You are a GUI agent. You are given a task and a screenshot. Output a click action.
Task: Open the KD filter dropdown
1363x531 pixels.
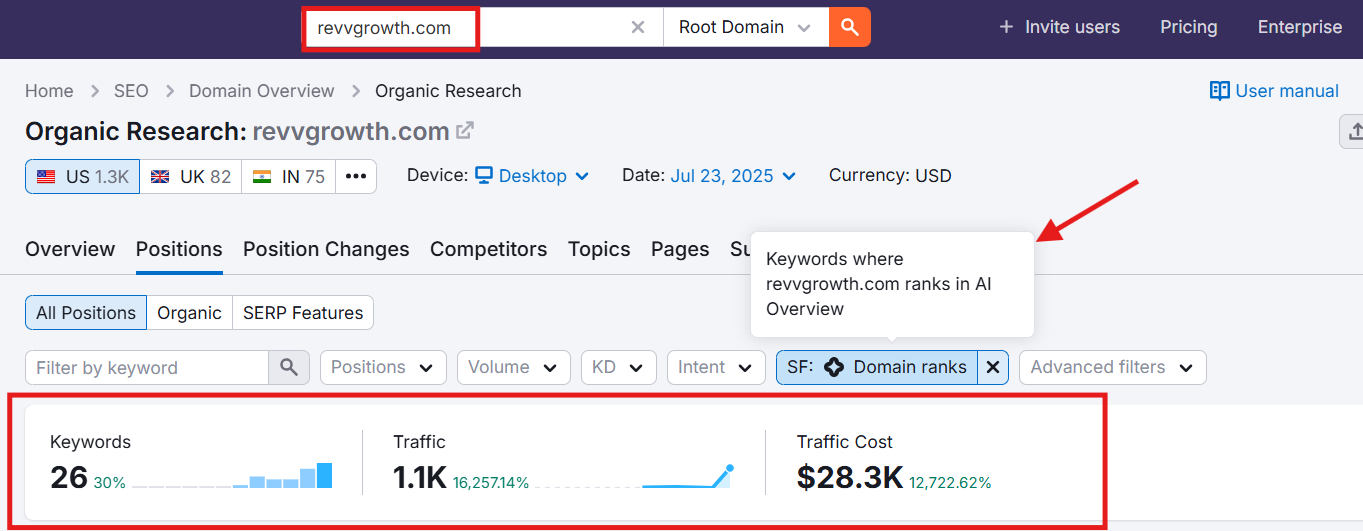(x=618, y=367)
